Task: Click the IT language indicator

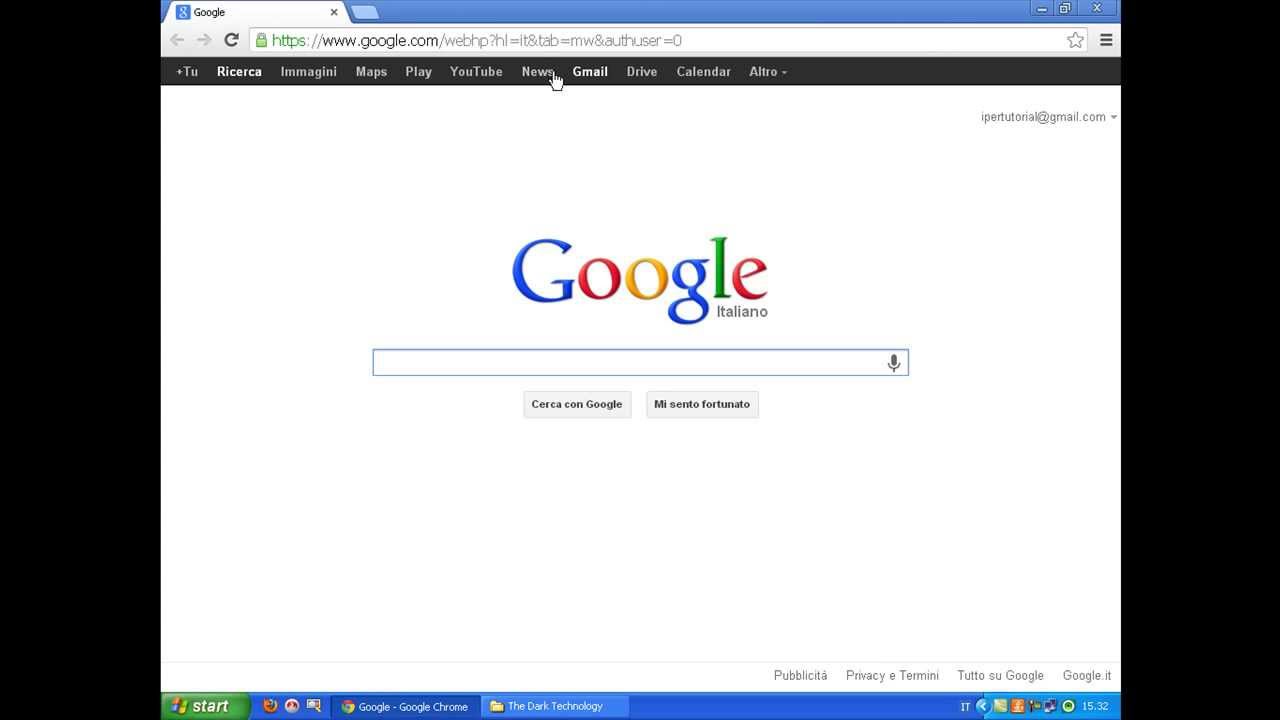Action: point(965,706)
